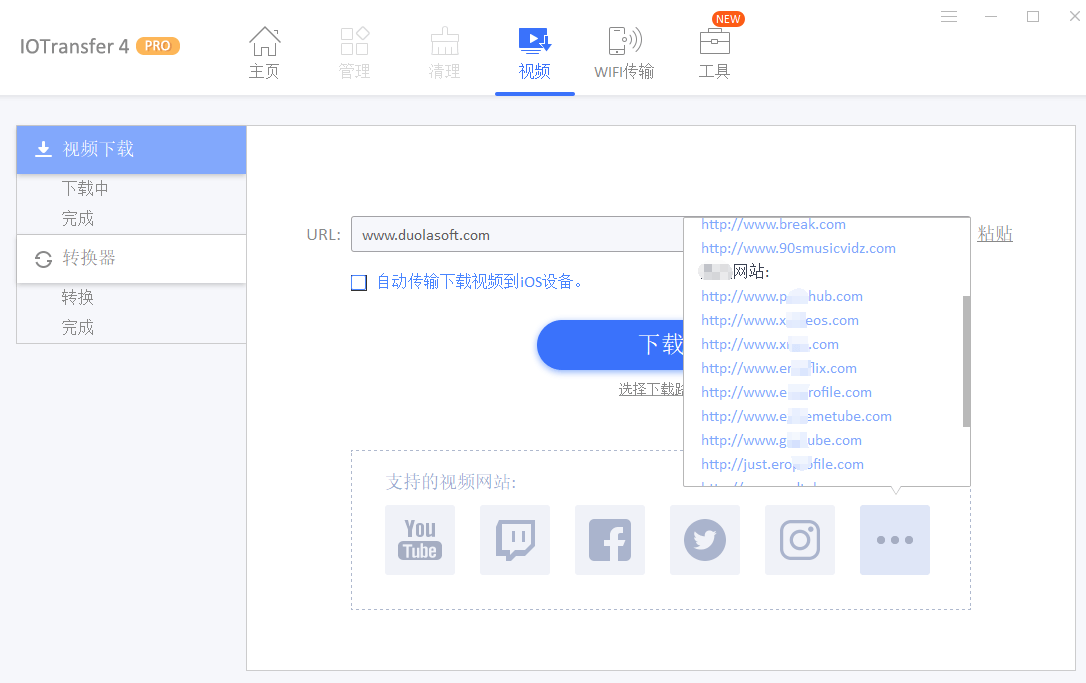Switch to the 管理 manage tab

(x=355, y=53)
